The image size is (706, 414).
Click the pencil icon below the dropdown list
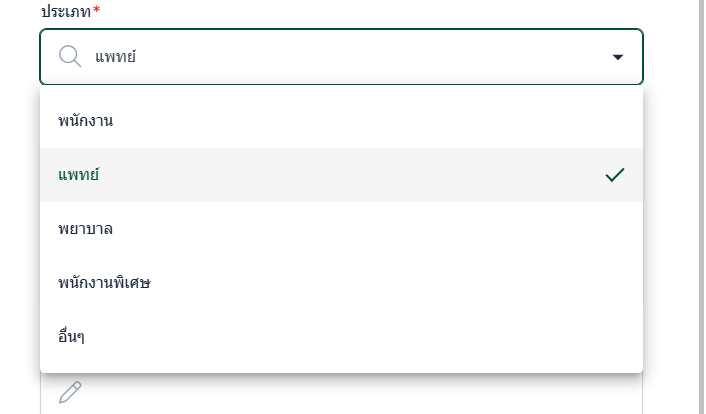[70, 392]
